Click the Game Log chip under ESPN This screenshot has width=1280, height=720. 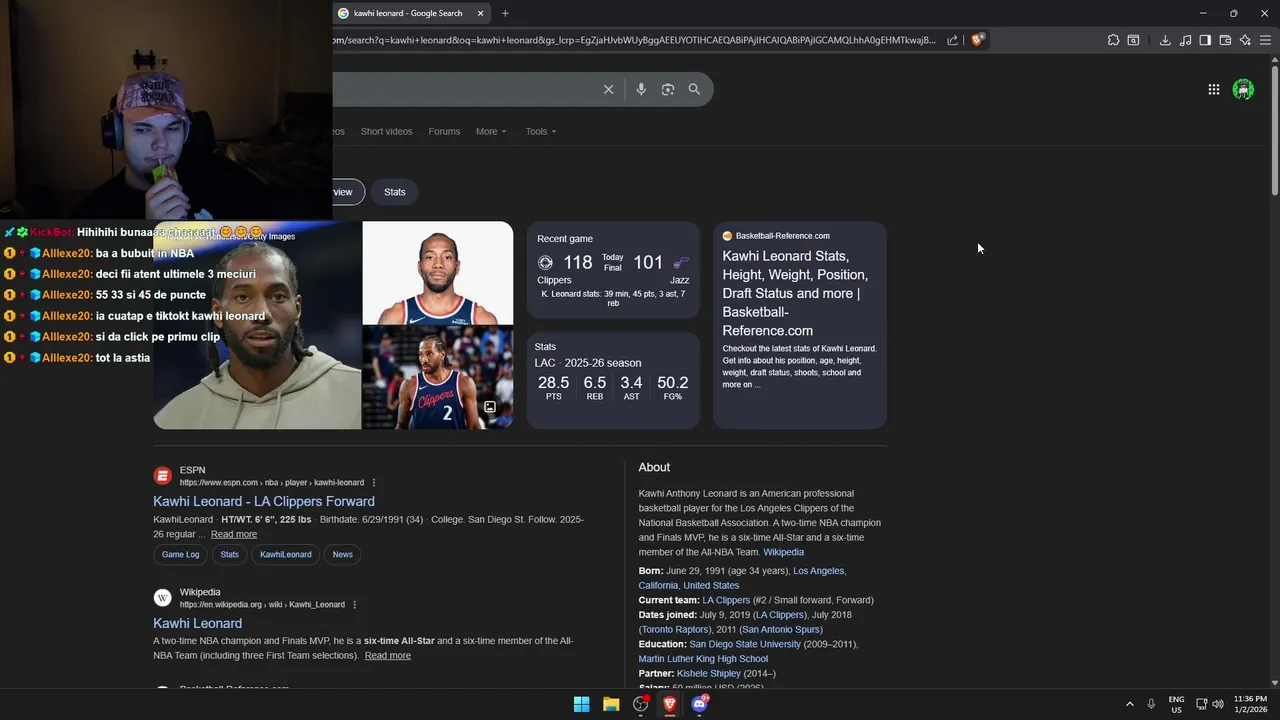pyautogui.click(x=181, y=554)
